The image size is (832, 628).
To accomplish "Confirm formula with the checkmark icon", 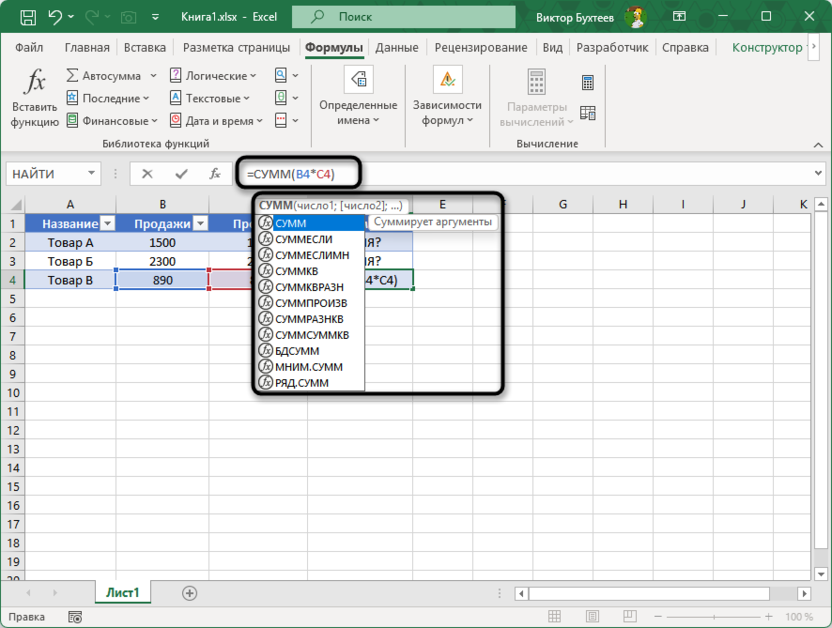I will coord(181,174).
